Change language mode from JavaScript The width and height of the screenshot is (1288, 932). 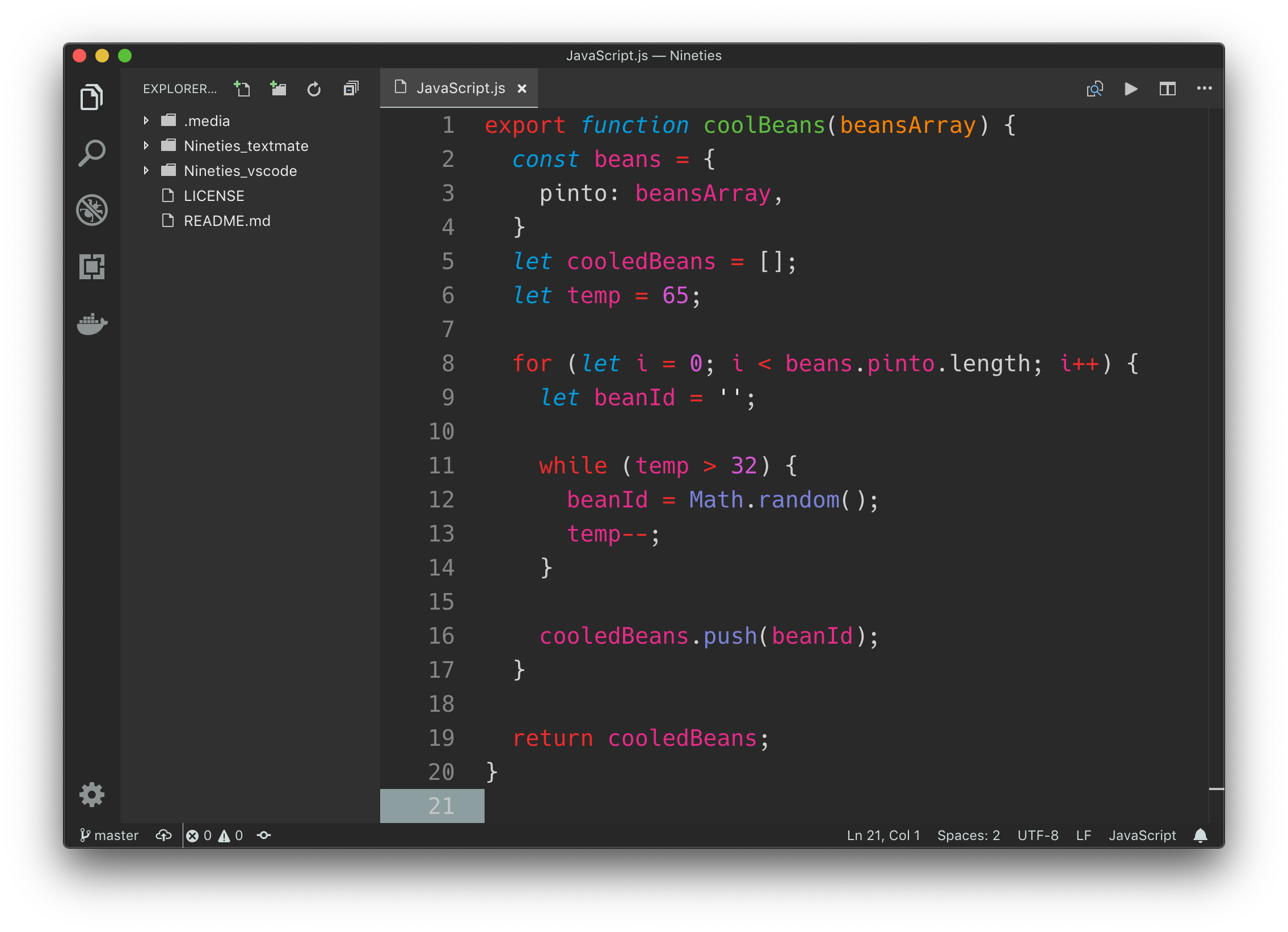coord(1142,836)
